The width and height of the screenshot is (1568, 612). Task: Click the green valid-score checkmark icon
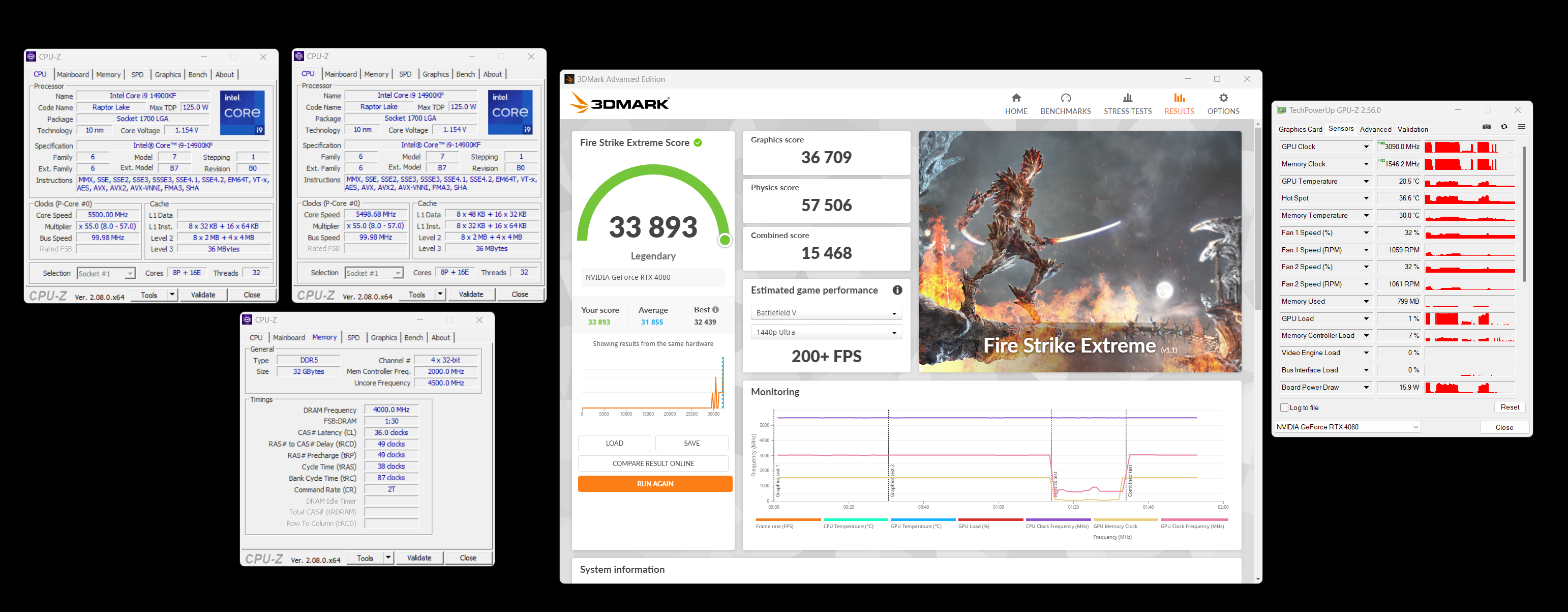(x=698, y=142)
